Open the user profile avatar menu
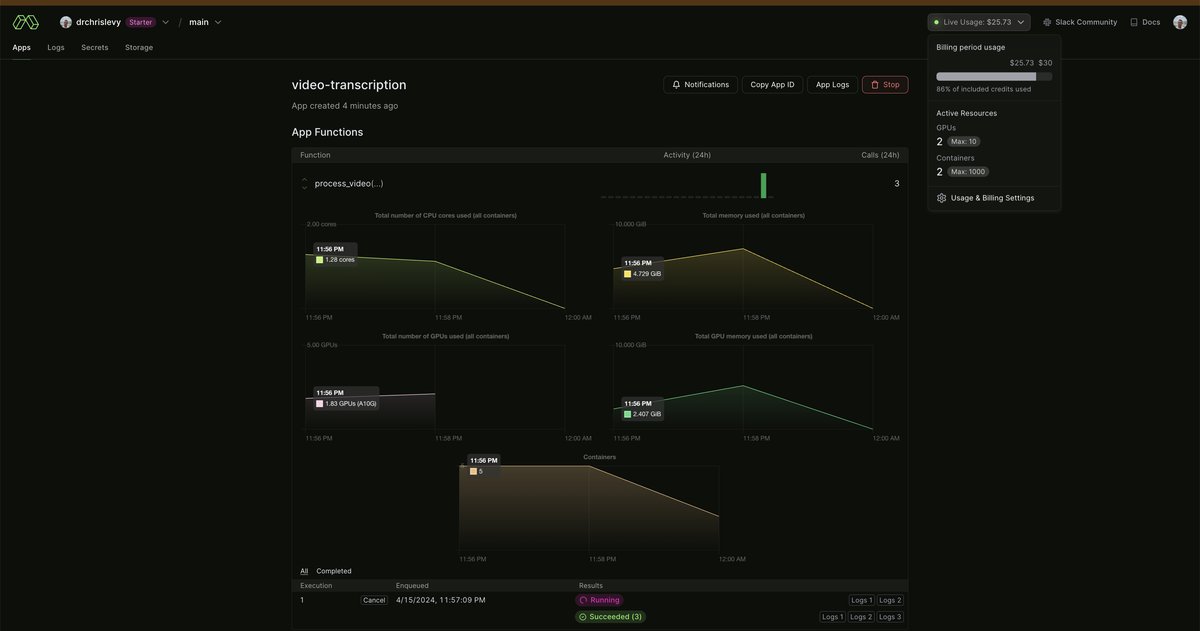Screen dimensions: 1200x631 pos(1180,22)
